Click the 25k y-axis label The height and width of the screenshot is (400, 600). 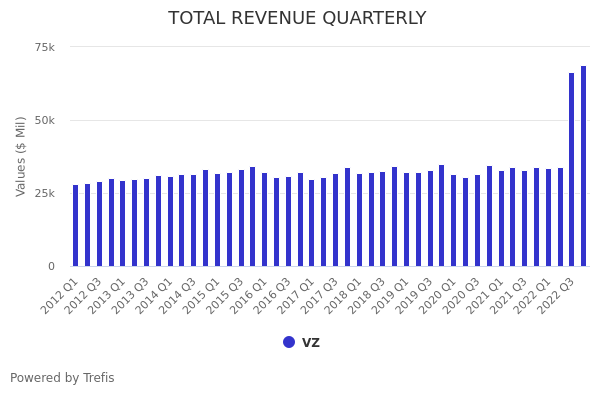tap(44, 193)
